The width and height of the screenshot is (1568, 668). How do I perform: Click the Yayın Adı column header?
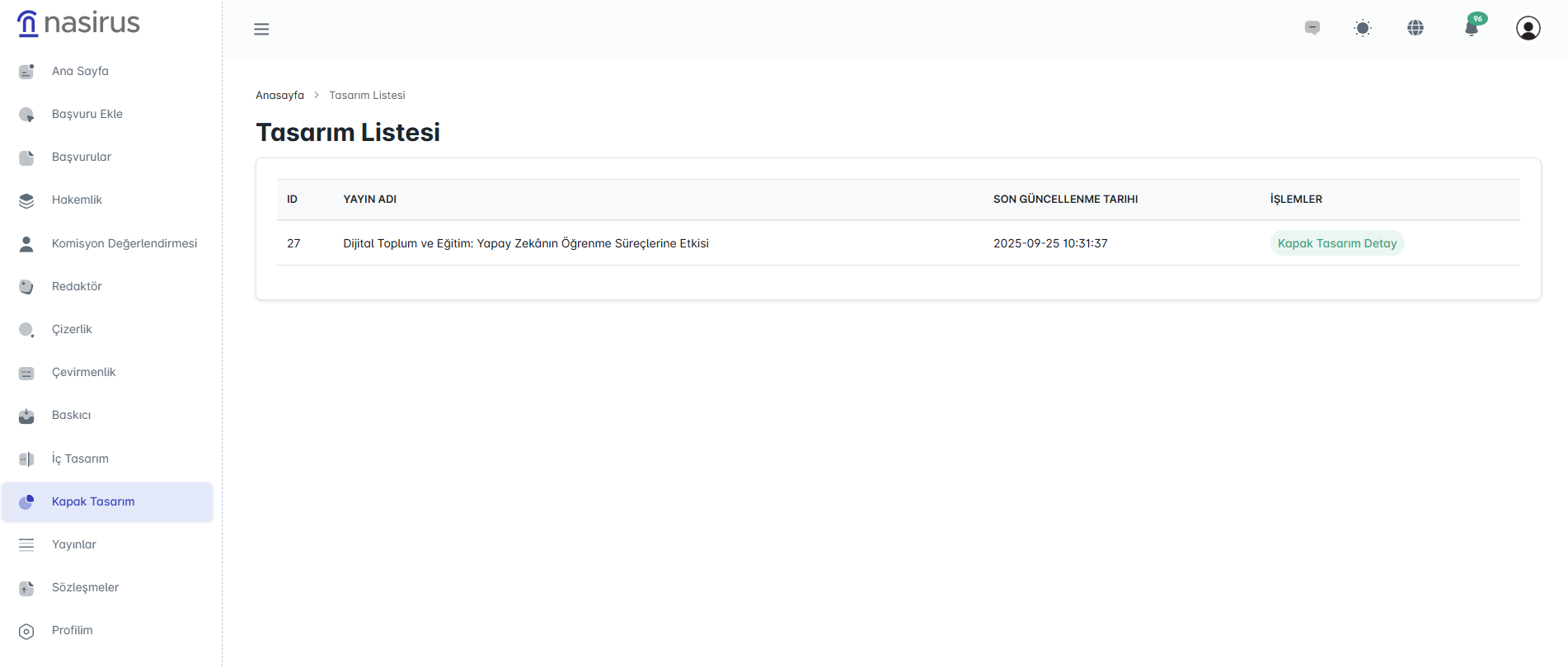click(369, 200)
